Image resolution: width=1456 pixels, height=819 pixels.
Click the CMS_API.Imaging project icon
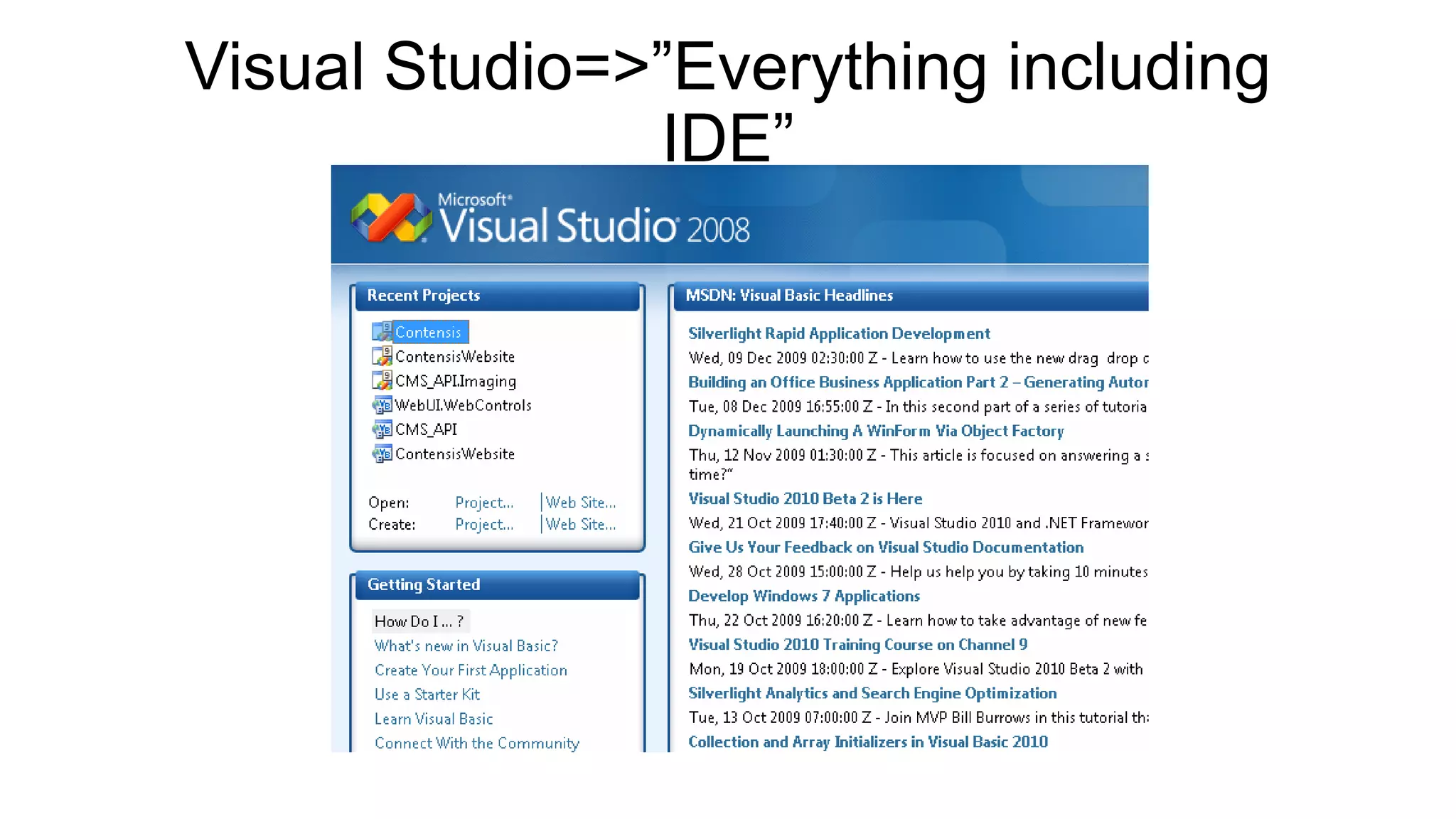point(382,380)
